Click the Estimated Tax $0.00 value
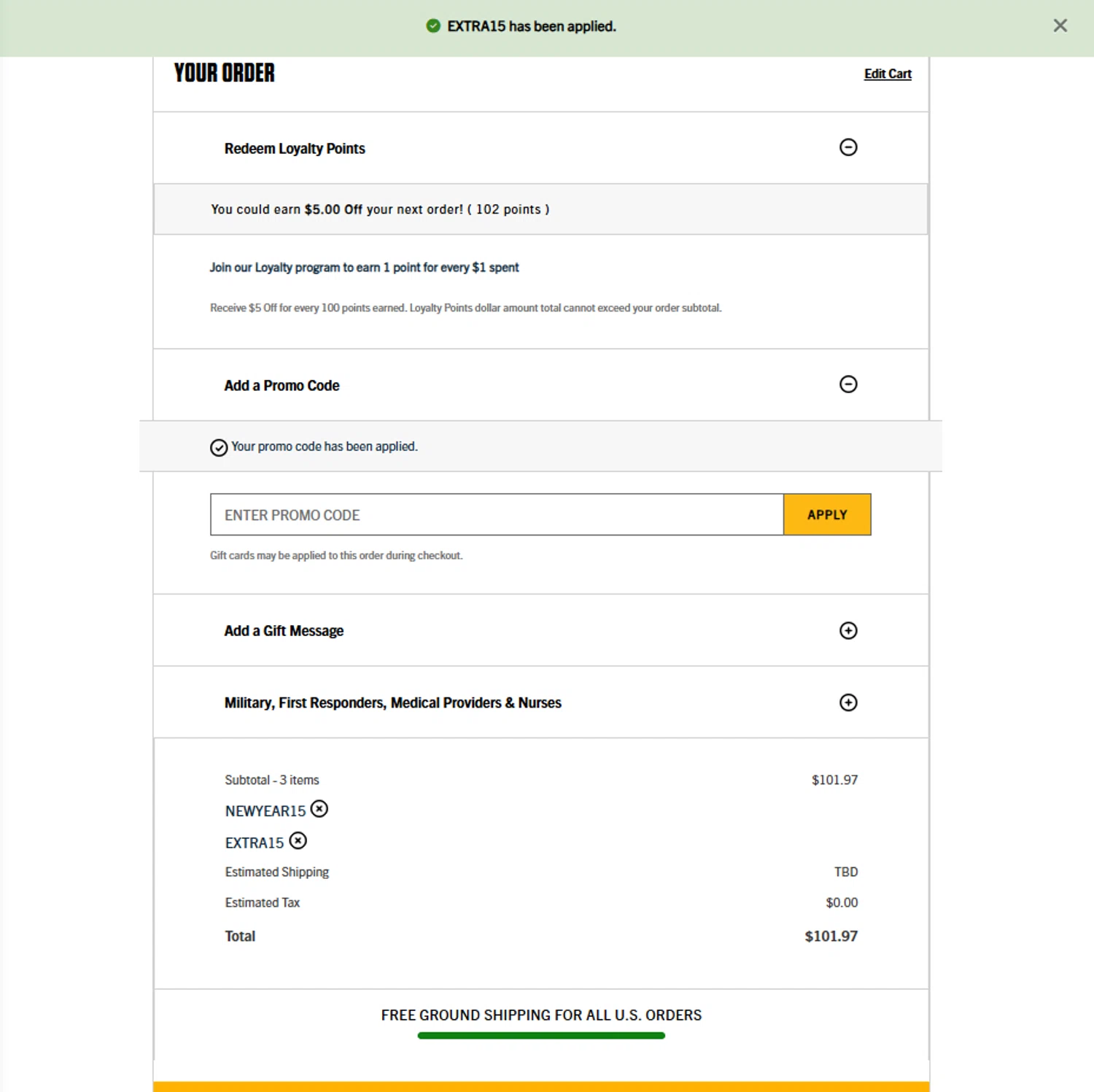 click(x=842, y=902)
